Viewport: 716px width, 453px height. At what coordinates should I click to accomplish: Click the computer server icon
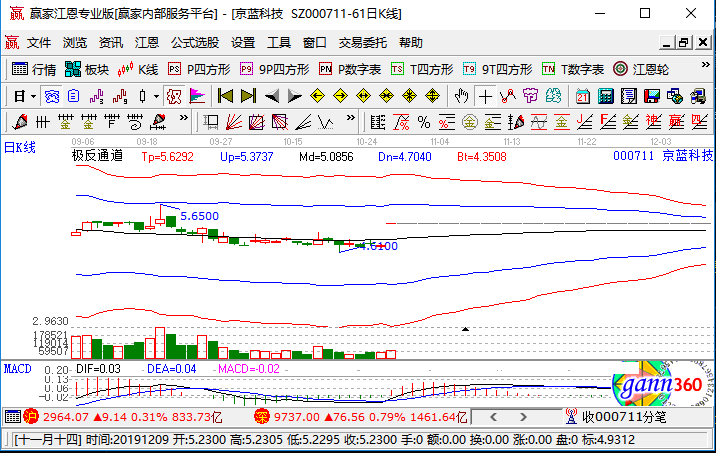click(x=698, y=96)
